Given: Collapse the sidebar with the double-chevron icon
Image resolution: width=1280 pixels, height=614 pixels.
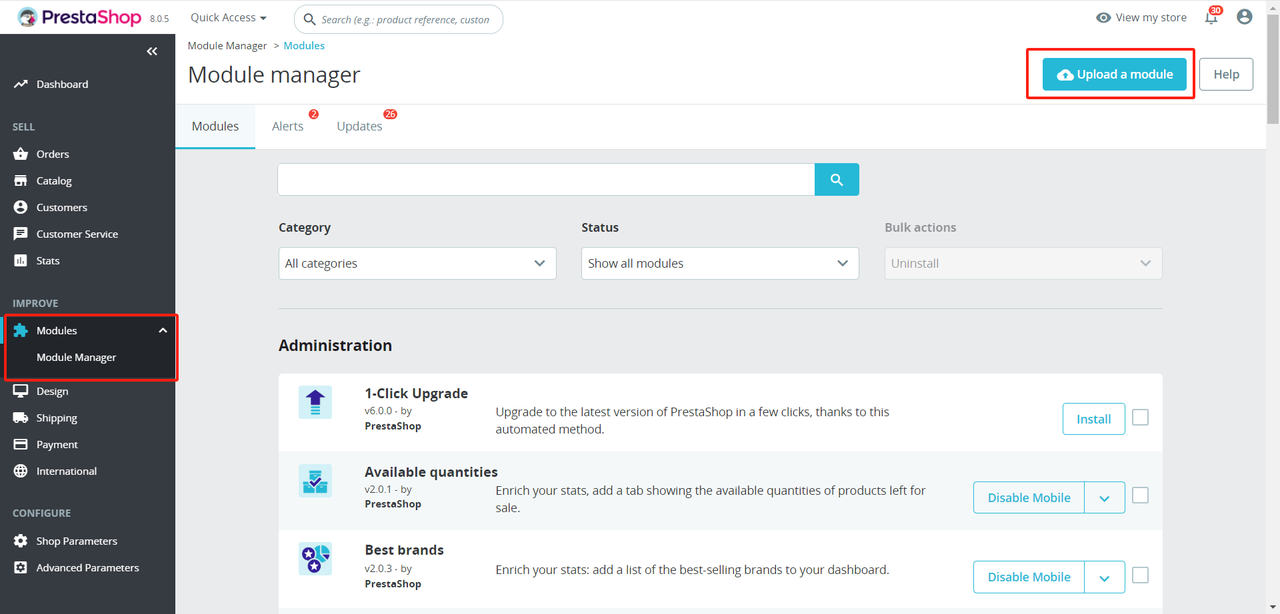Looking at the screenshot, I should pyautogui.click(x=152, y=51).
